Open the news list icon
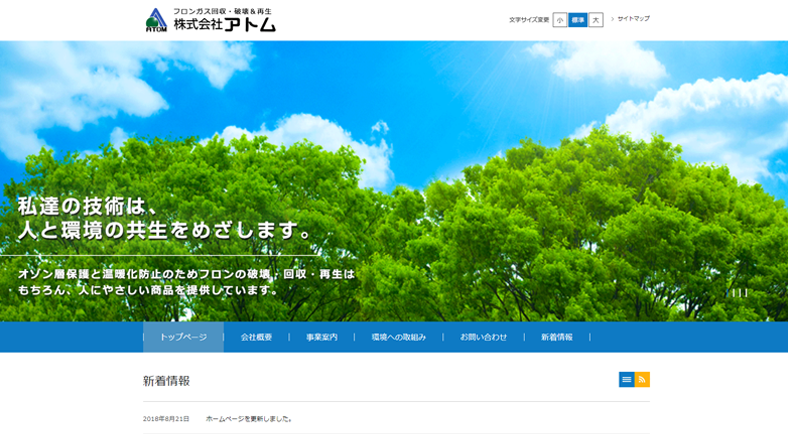Image resolution: width=788 pixels, height=434 pixels. 626,380
